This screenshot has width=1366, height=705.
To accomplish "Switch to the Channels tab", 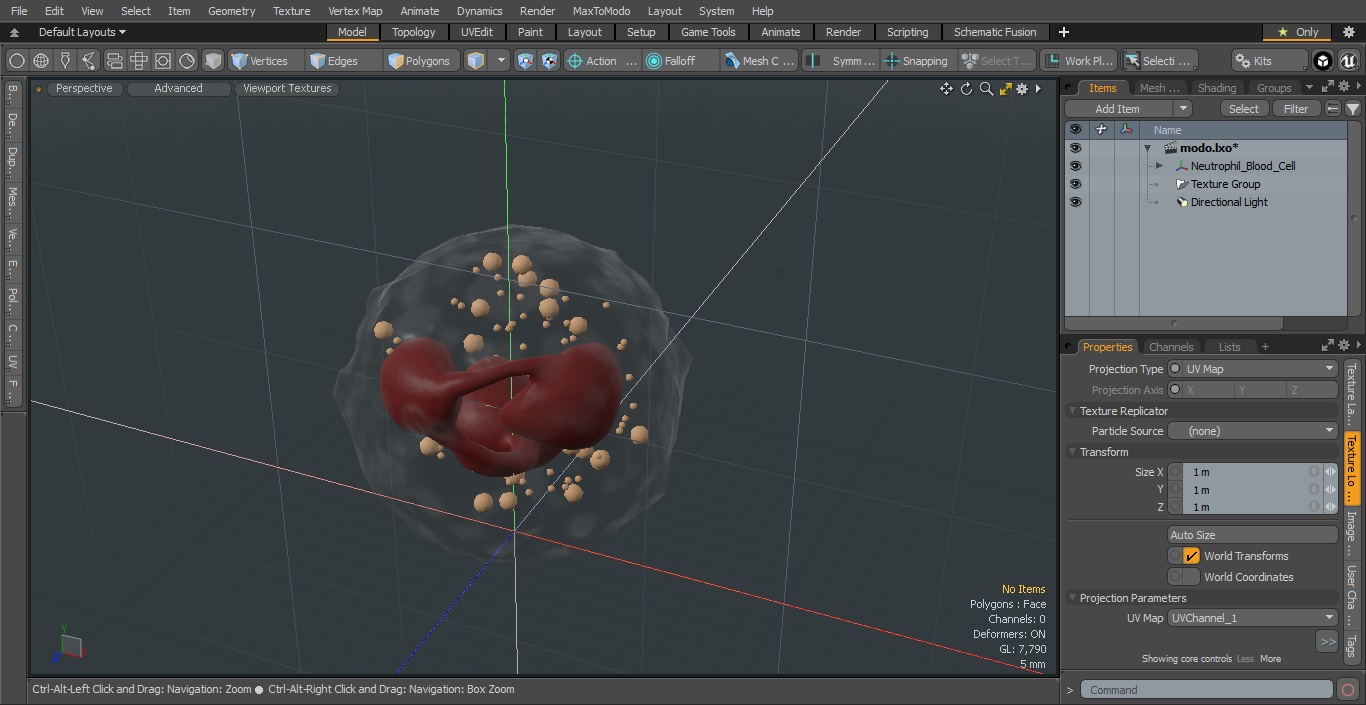I will 1171,347.
